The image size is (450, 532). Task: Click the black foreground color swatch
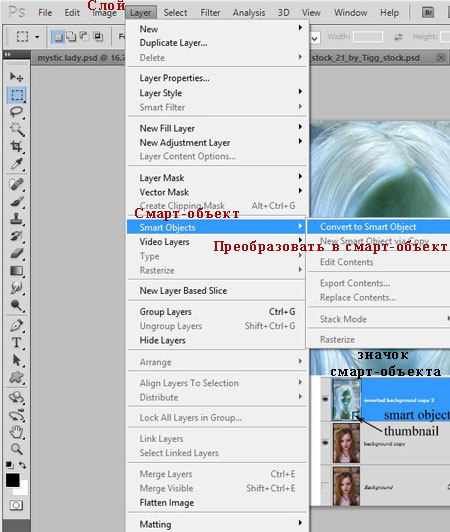(x=13, y=480)
